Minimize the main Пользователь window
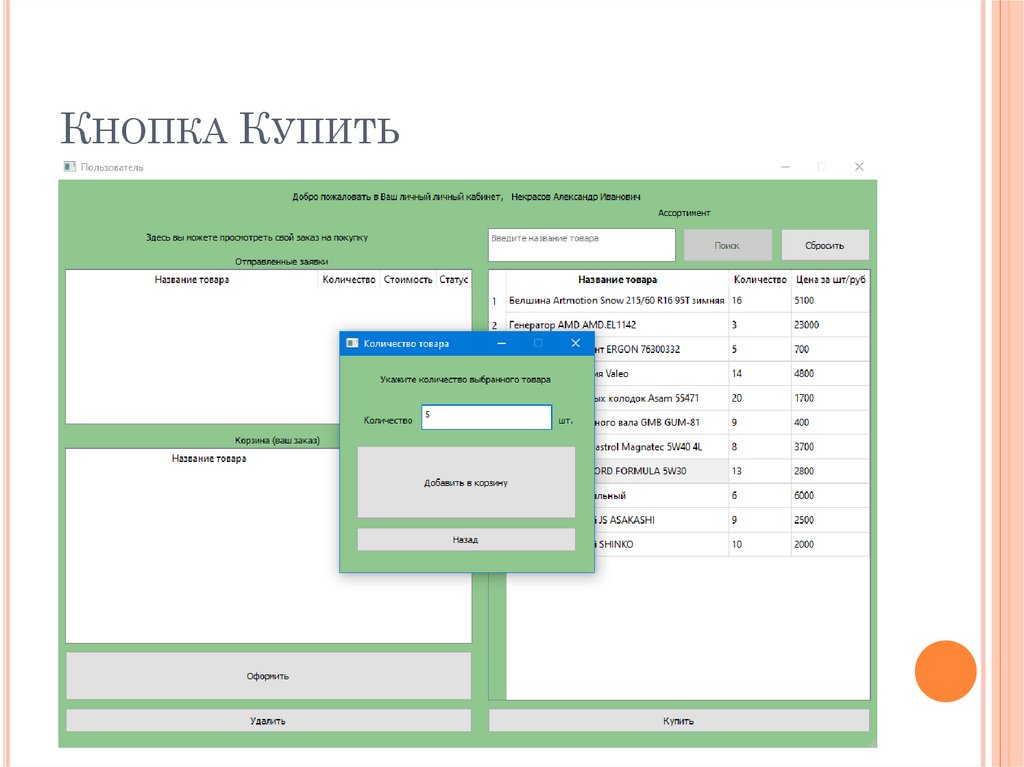The image size is (1024, 767). pos(785,167)
